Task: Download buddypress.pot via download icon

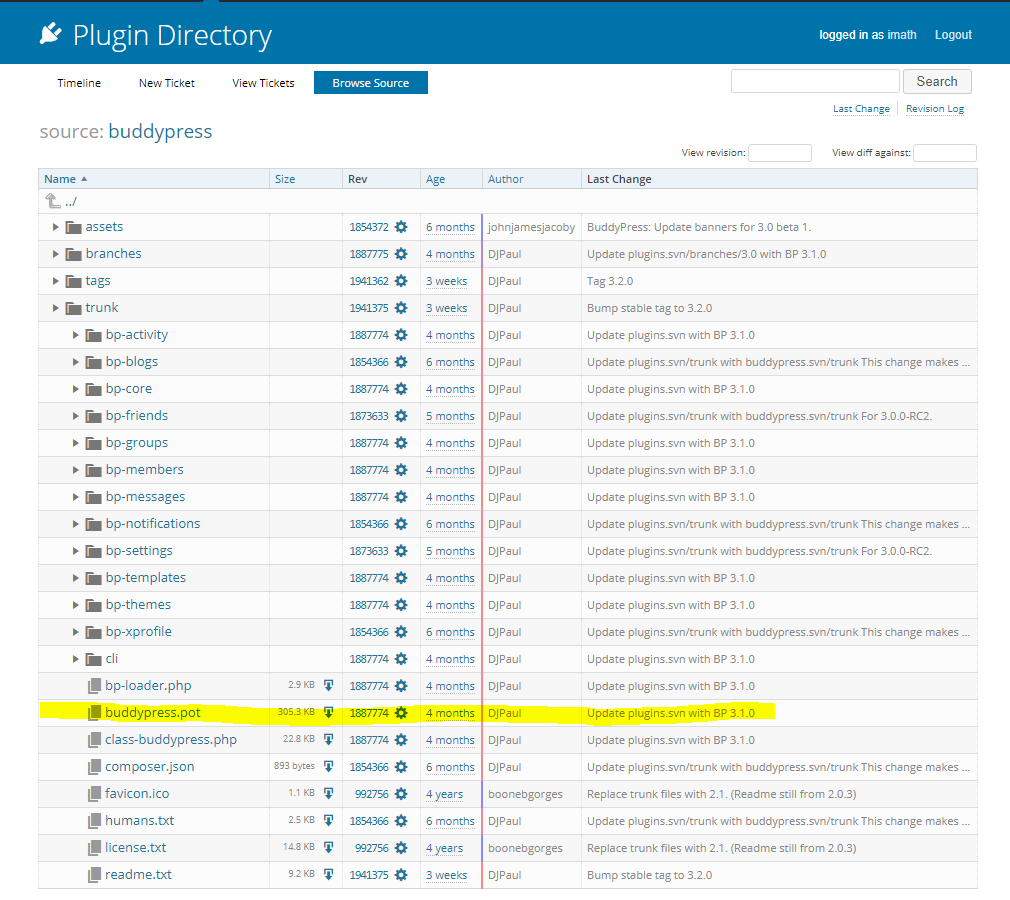Action: click(x=329, y=713)
